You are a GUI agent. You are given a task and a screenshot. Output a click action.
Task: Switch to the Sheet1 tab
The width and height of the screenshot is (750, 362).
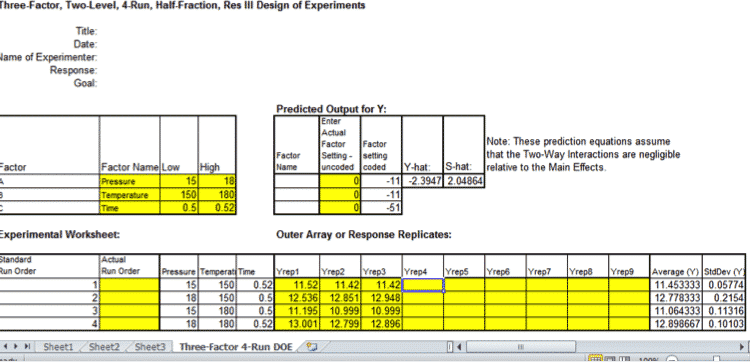coord(57,347)
